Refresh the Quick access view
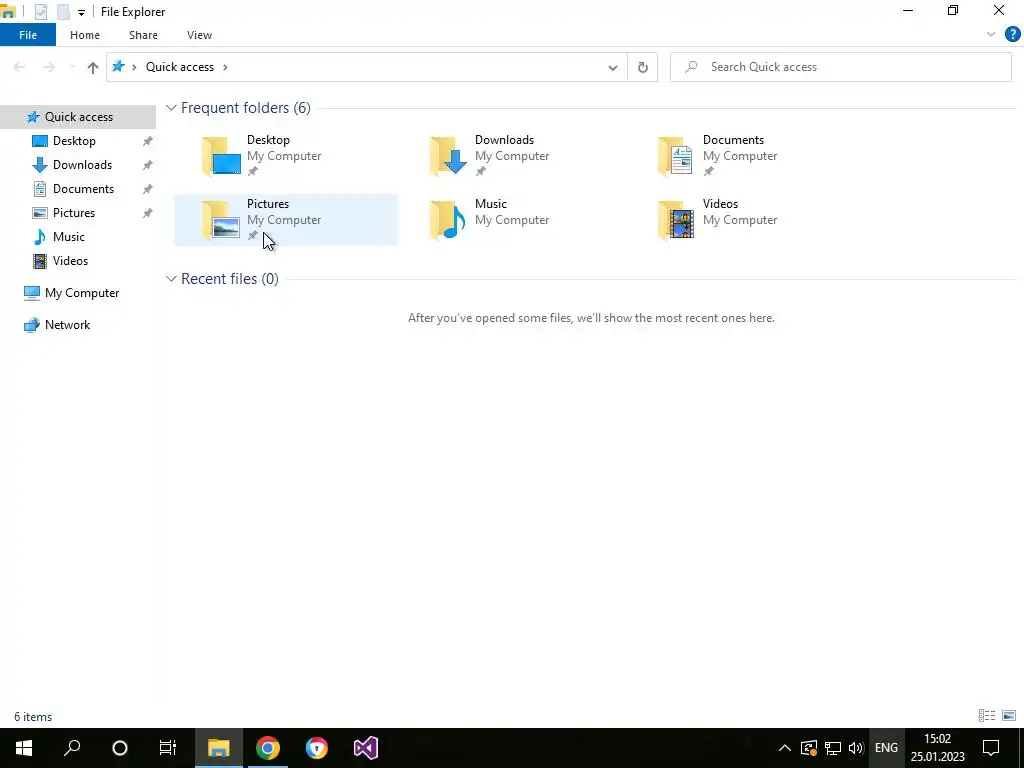This screenshot has height=768, width=1024. pyautogui.click(x=643, y=67)
